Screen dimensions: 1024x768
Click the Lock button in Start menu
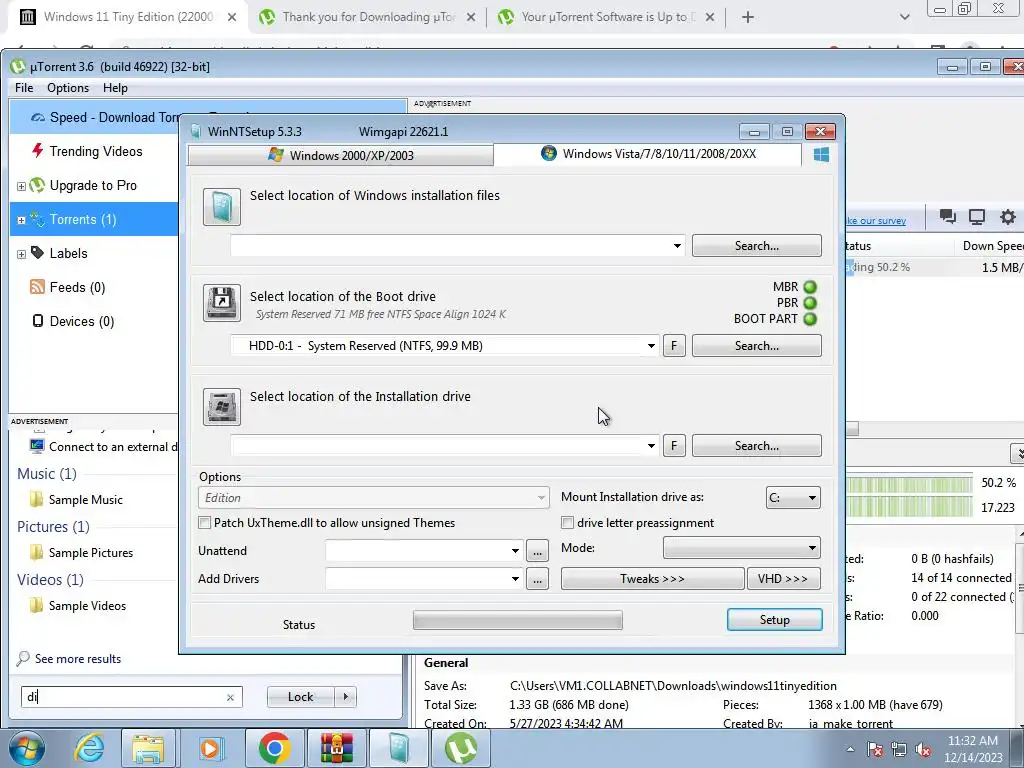pyautogui.click(x=300, y=697)
